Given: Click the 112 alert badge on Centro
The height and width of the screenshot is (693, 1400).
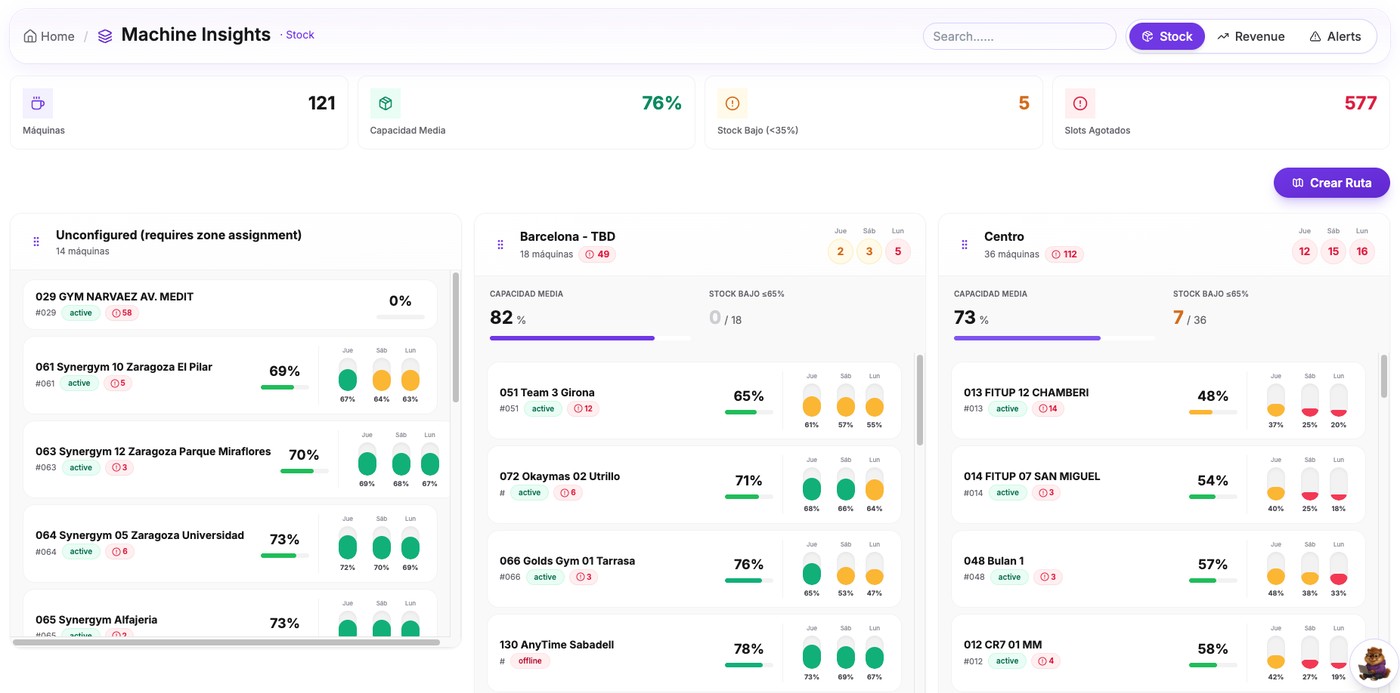Looking at the screenshot, I should point(1065,254).
